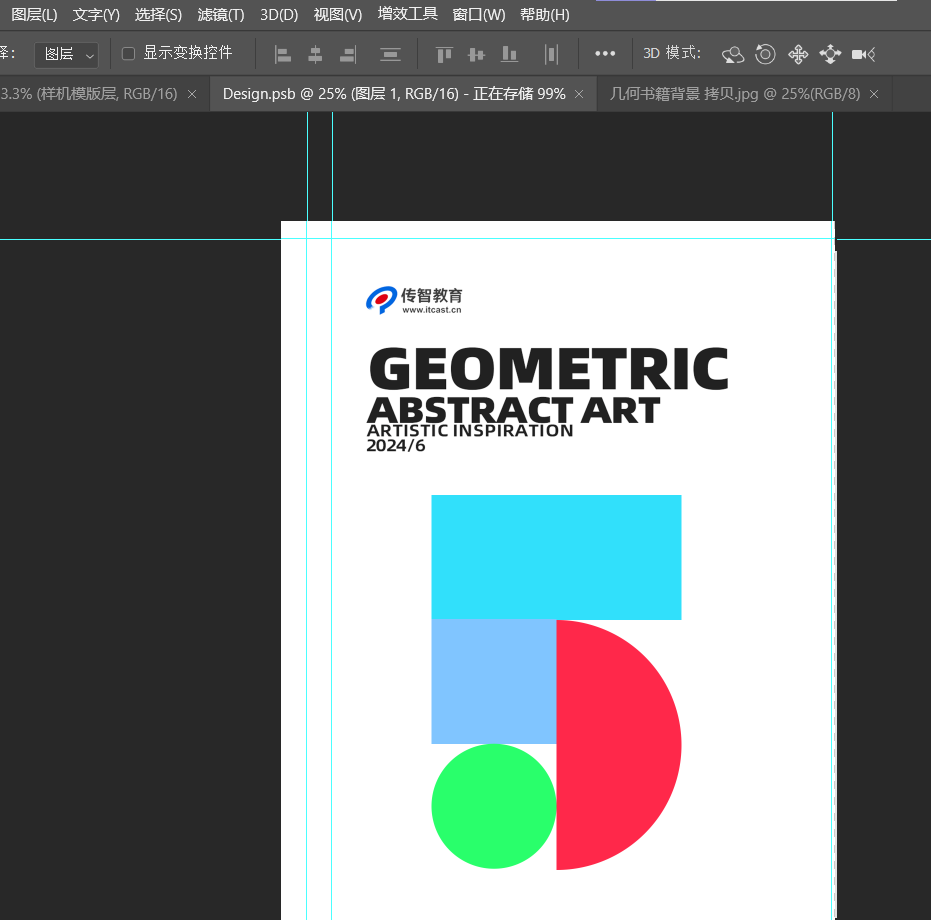Viewport: 931px width, 920px height.
Task: Open the 滤镜(T) menu
Action: tap(221, 14)
